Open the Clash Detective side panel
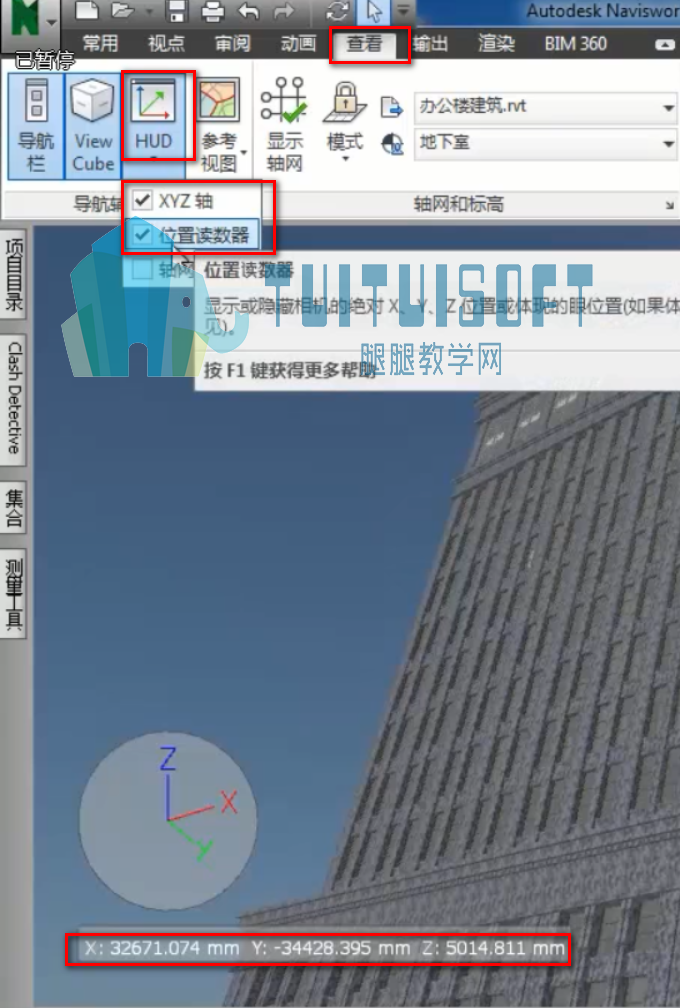Image resolution: width=680 pixels, height=1008 pixels. [13, 399]
